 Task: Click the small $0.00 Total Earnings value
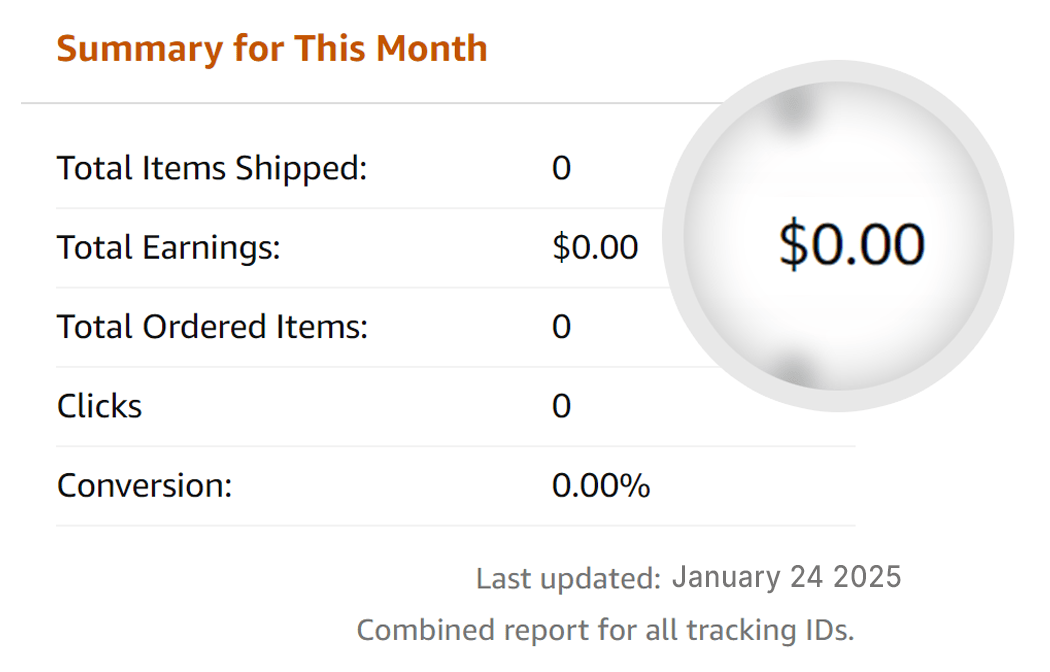pos(595,247)
